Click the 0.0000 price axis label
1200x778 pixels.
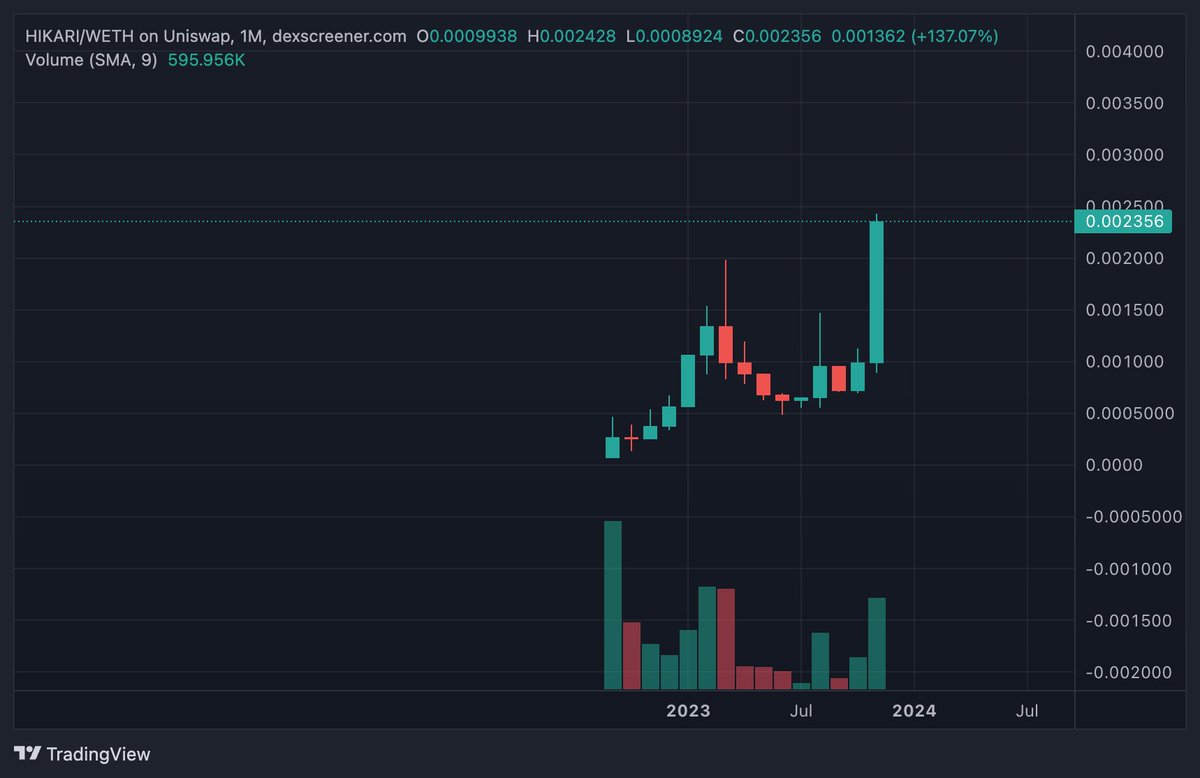coord(1113,465)
